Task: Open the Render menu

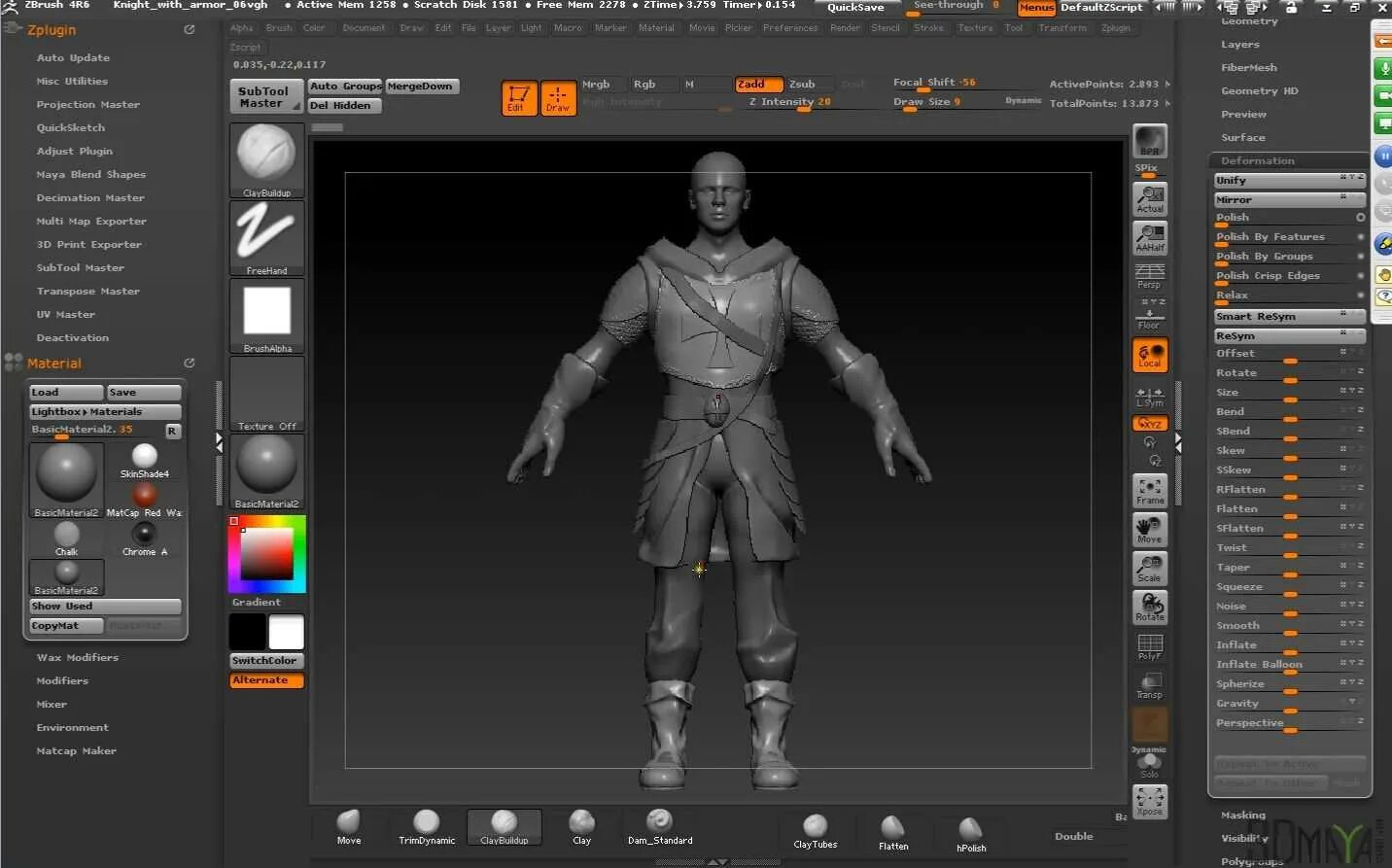Action: tap(845, 28)
